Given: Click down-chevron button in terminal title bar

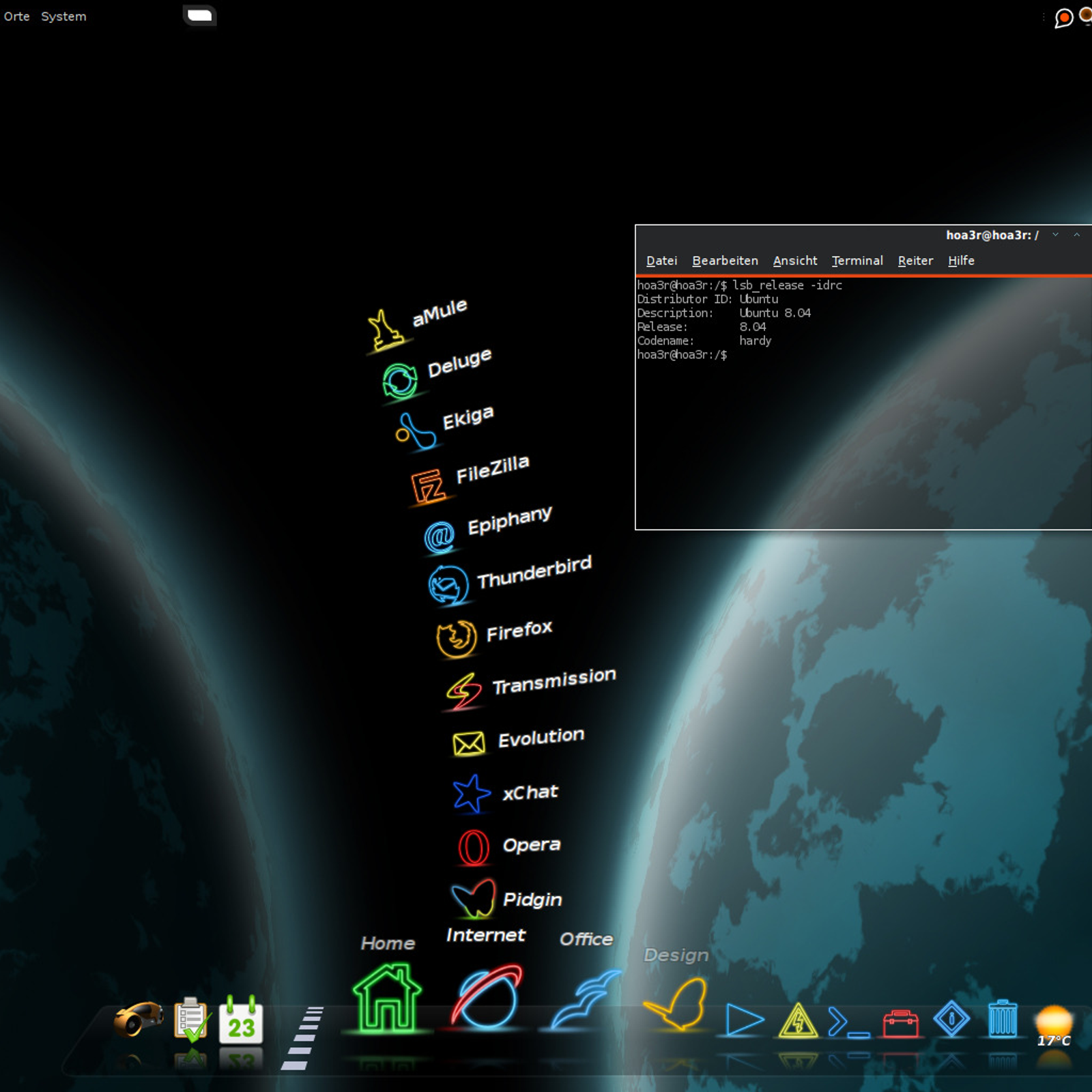Looking at the screenshot, I should pyautogui.click(x=1056, y=235).
